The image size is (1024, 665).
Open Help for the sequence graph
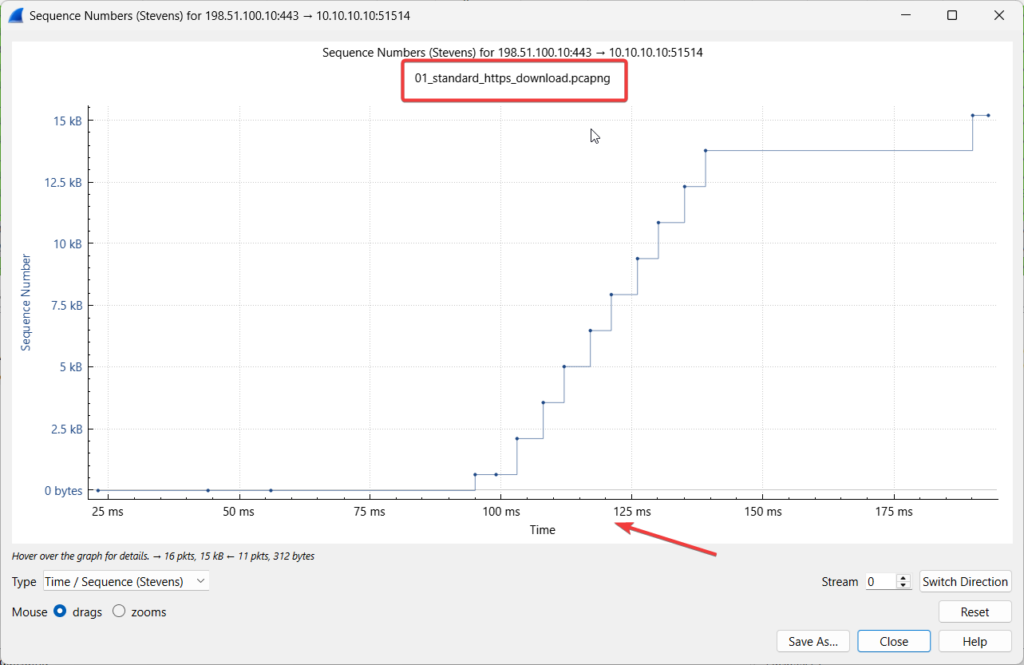click(x=974, y=641)
